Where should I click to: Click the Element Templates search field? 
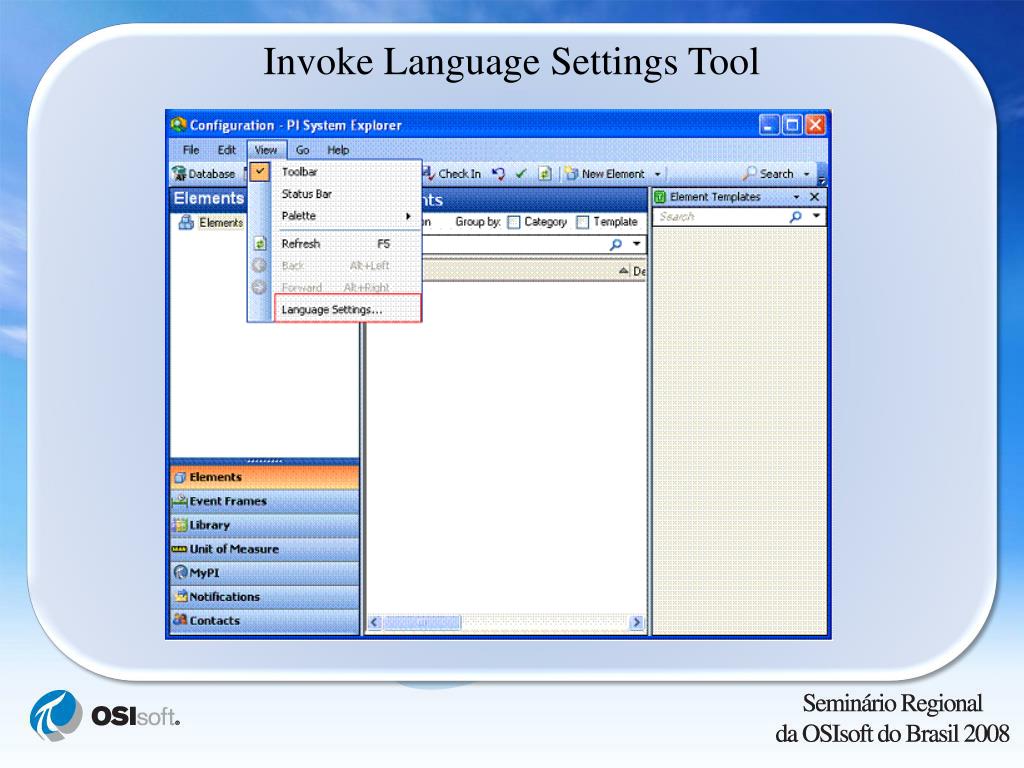pyautogui.click(x=720, y=217)
